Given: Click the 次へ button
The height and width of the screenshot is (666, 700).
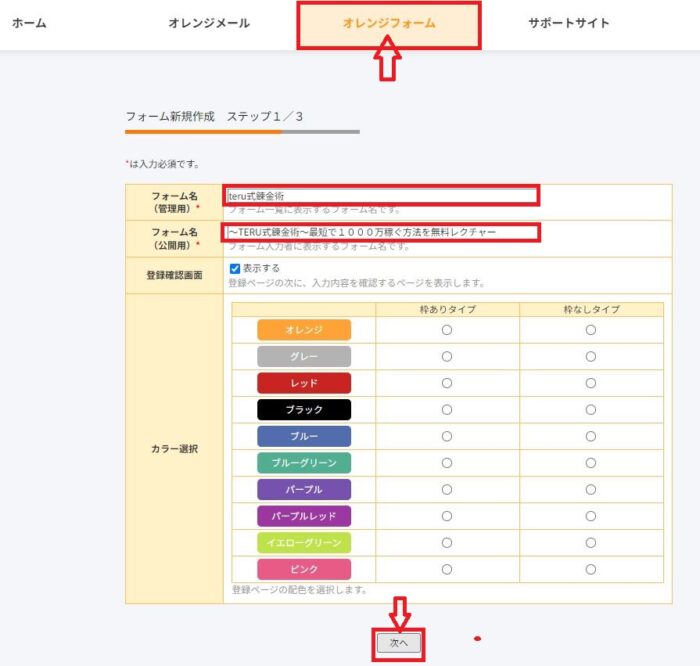Looking at the screenshot, I should point(399,643).
